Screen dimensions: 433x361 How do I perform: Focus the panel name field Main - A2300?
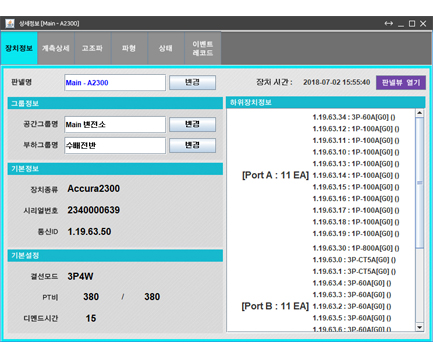tap(115, 83)
